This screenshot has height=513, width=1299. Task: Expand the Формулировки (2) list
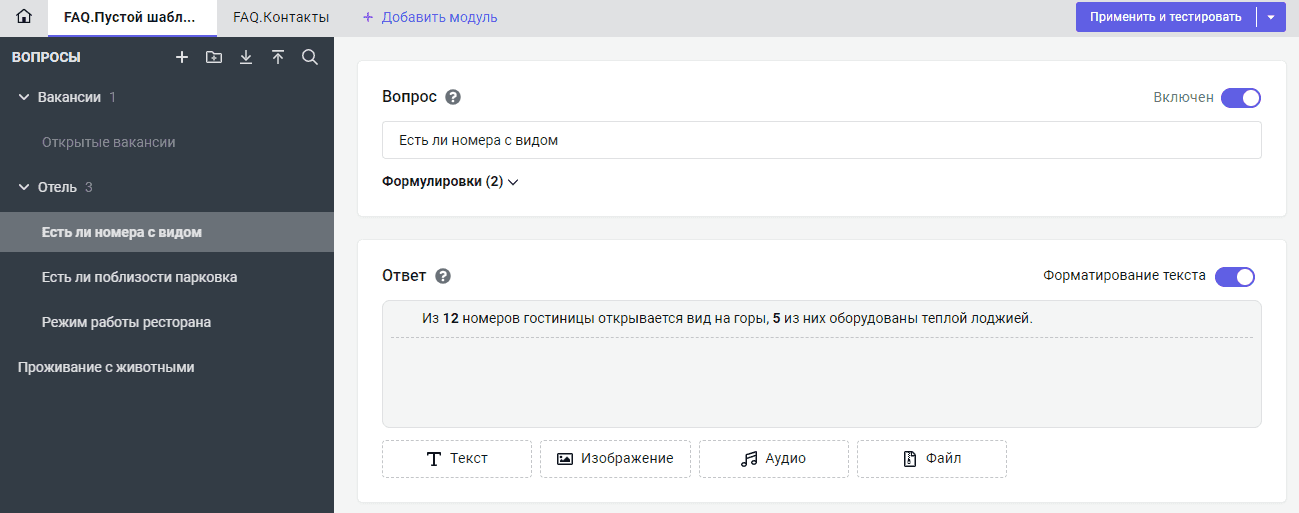(x=450, y=182)
